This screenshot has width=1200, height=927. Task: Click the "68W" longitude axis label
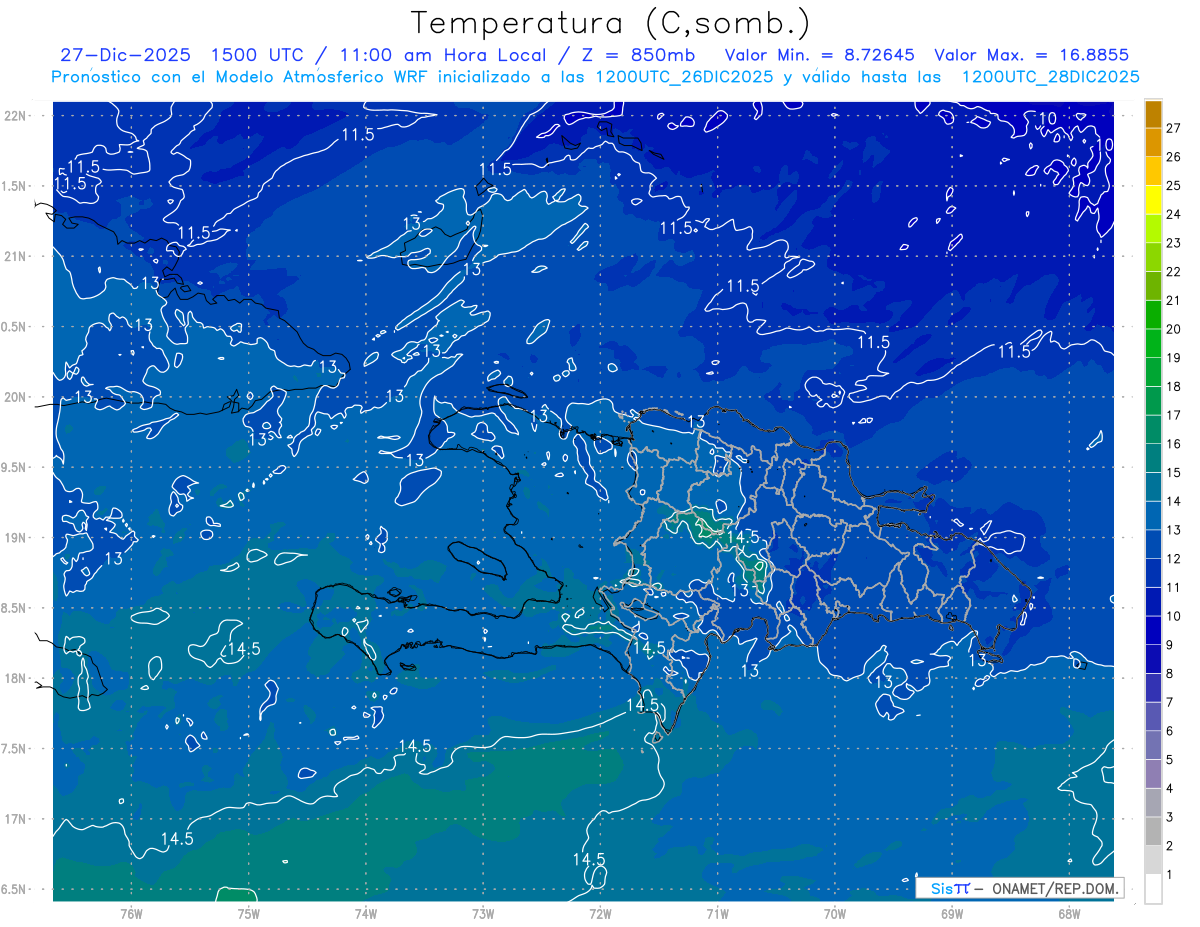(1069, 914)
